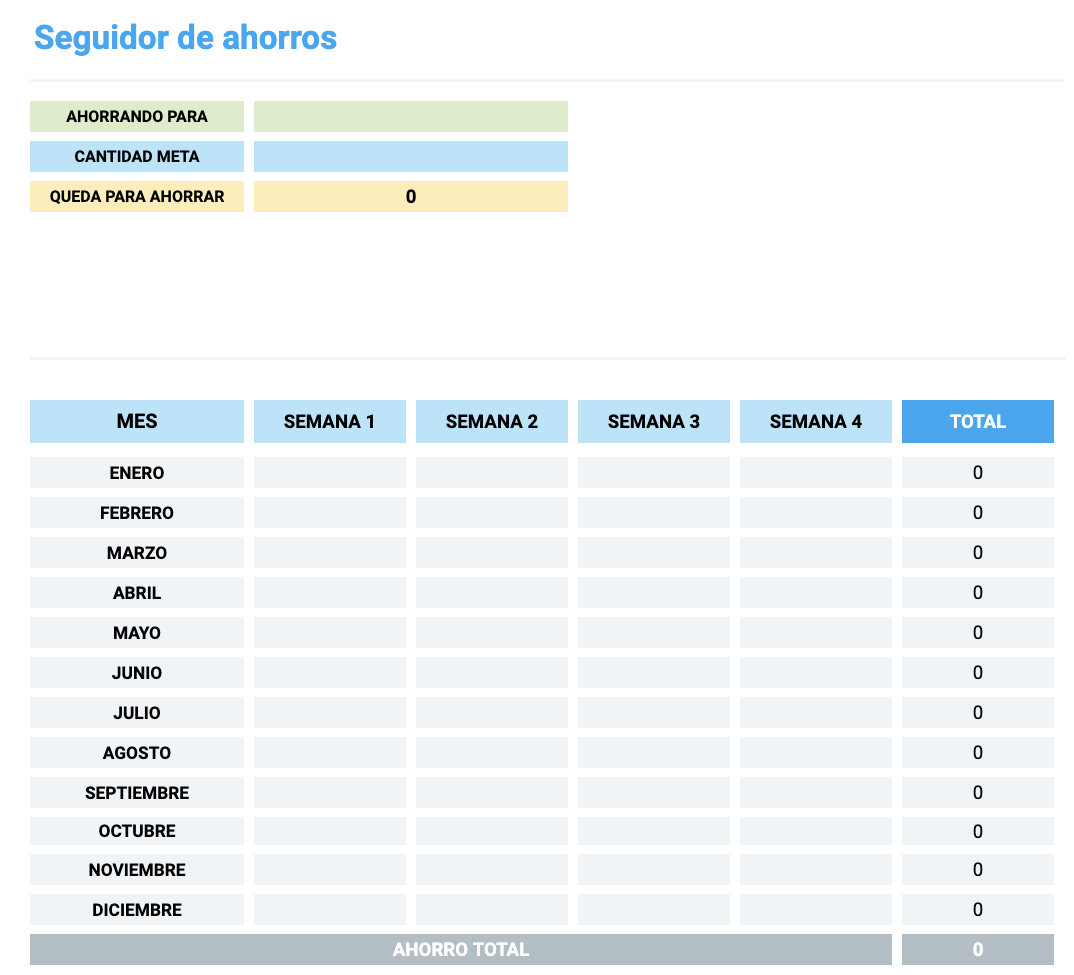Viewport: 1074px width, 975px height.
Task: Click the AHORRO TOTAL sum value
Action: pyautogui.click(x=977, y=950)
